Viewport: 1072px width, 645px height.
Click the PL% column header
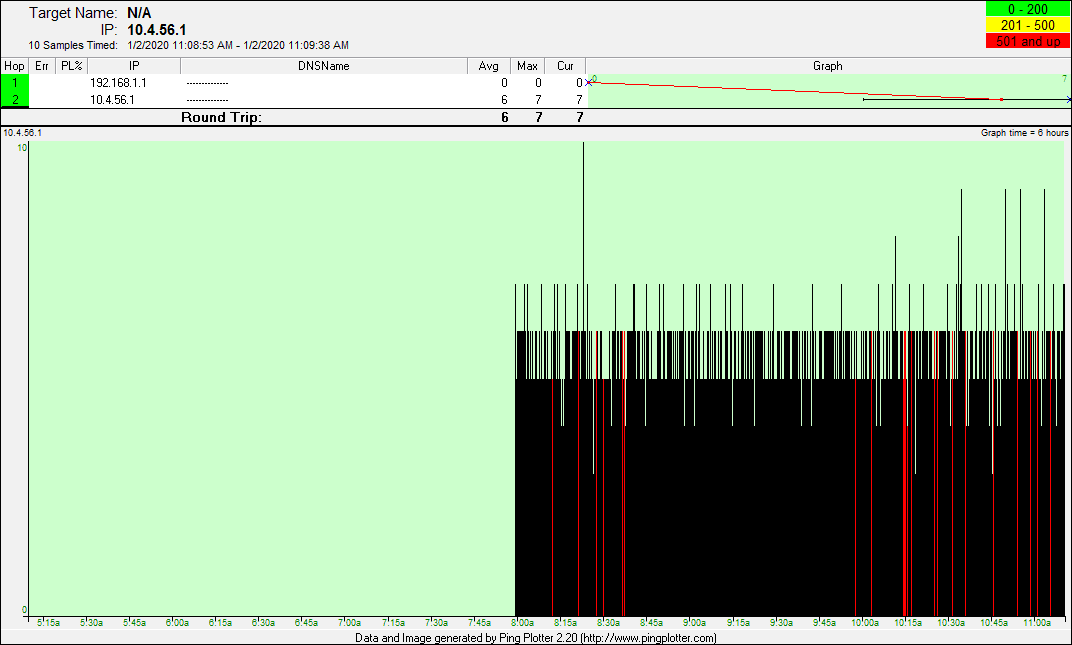coord(71,66)
